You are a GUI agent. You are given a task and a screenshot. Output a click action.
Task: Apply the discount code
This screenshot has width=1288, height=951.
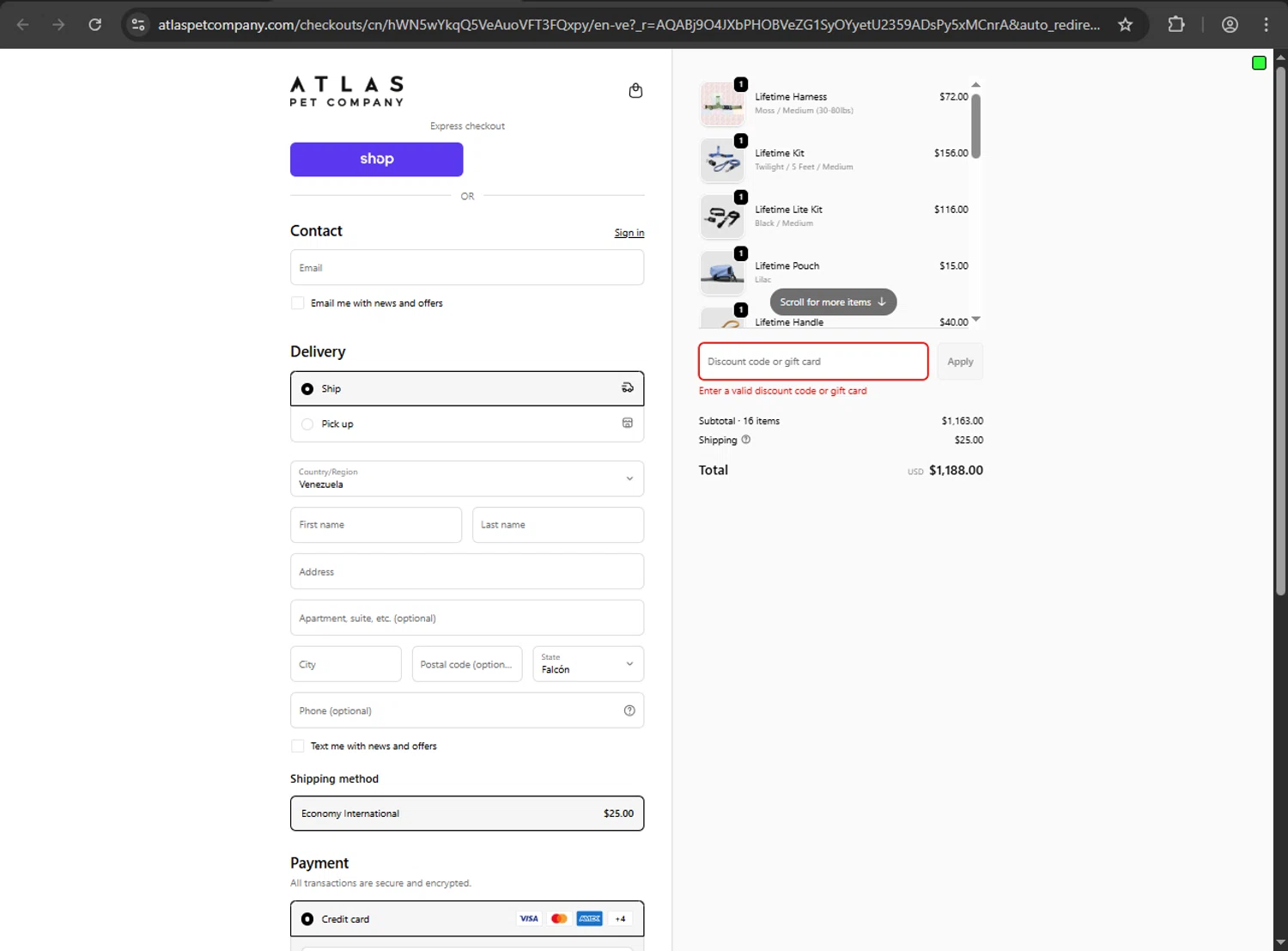(960, 362)
